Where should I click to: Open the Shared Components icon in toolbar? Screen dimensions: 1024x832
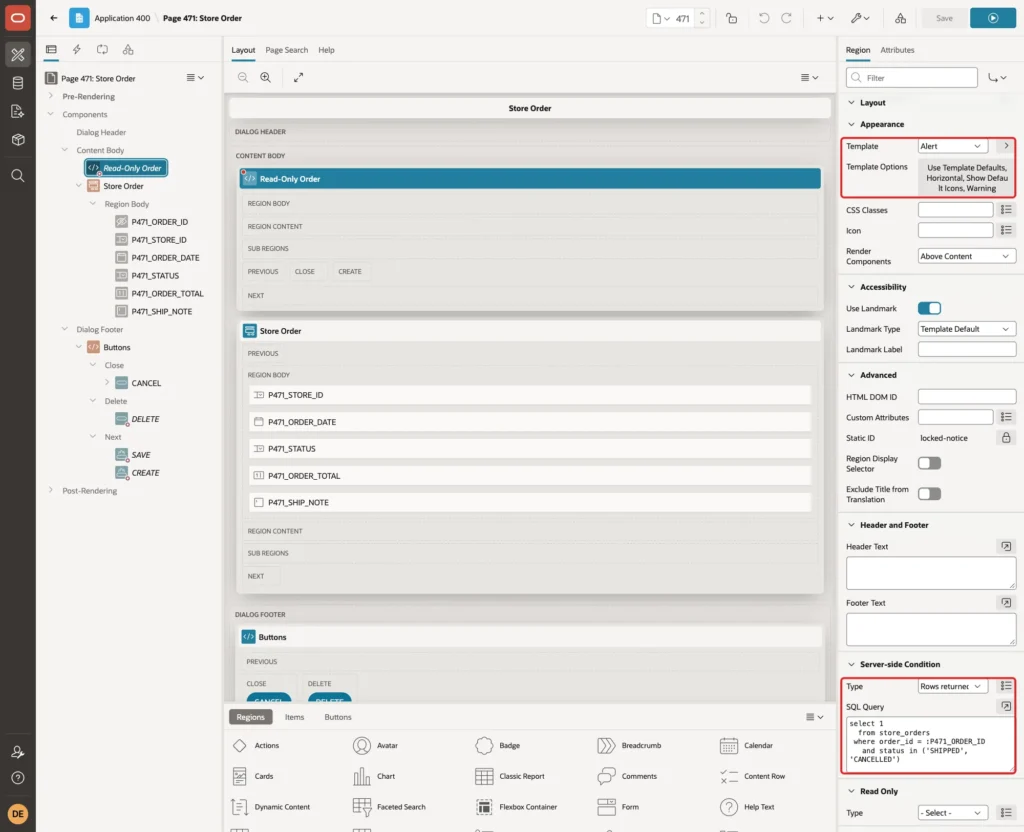pyautogui.click(x=901, y=18)
